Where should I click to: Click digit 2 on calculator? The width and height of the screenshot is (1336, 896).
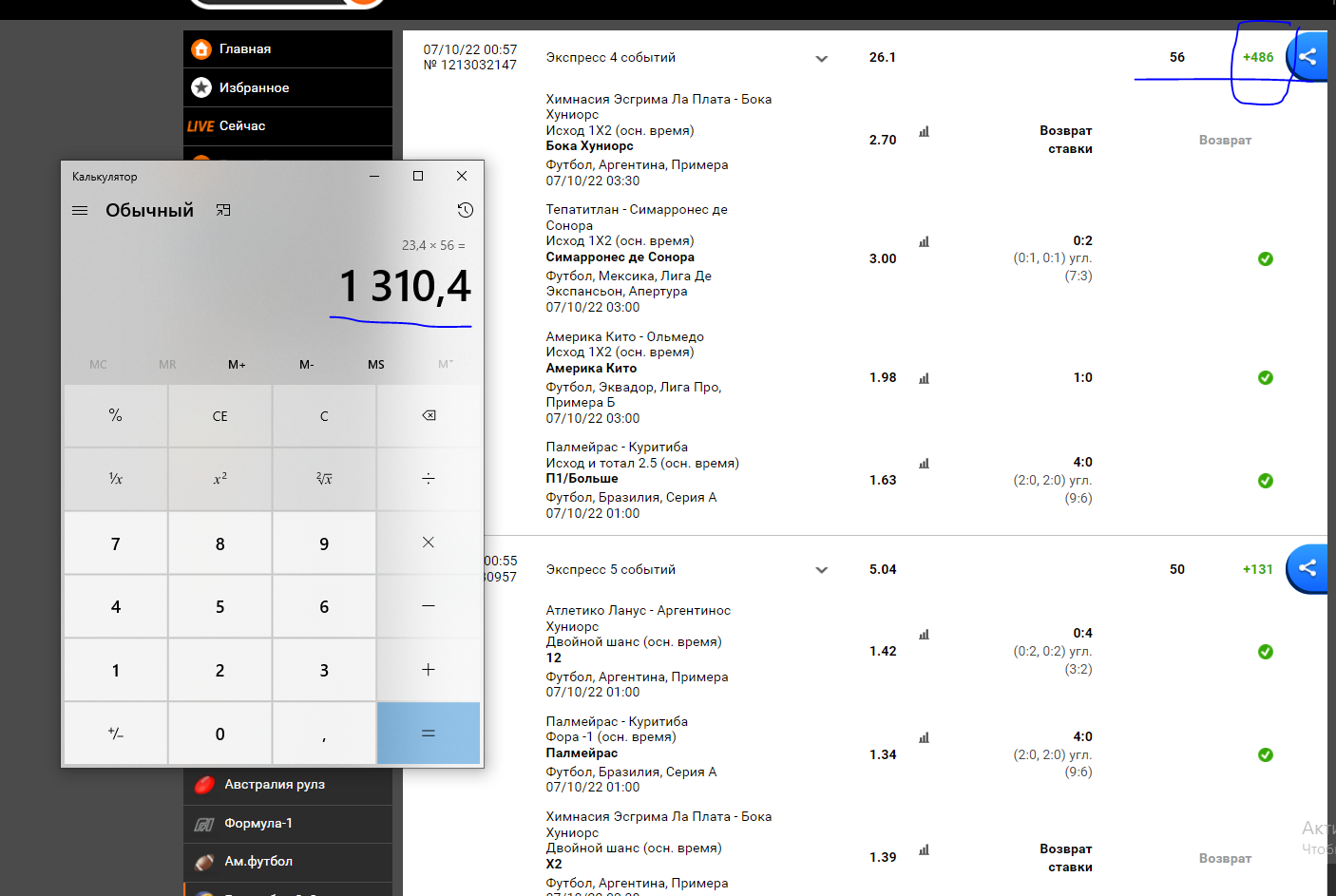pyautogui.click(x=219, y=670)
